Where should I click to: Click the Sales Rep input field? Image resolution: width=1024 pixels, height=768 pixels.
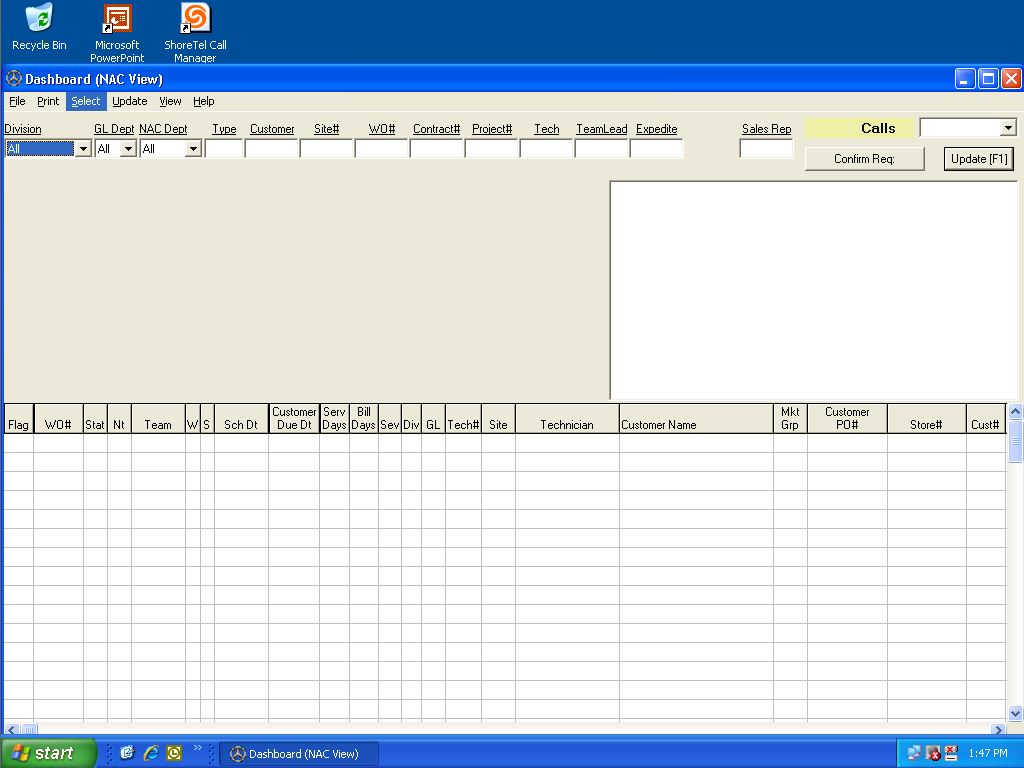coord(766,148)
